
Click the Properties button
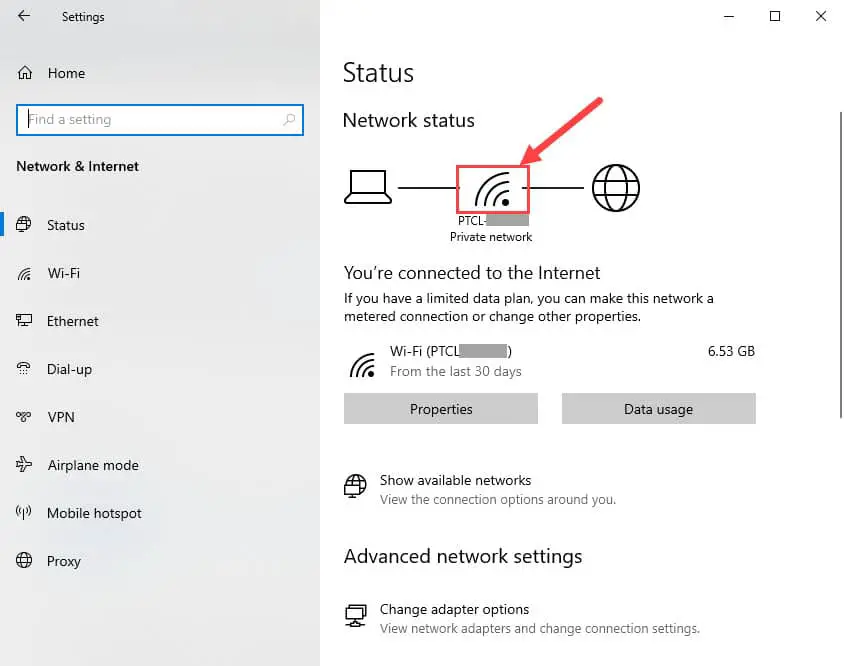click(441, 409)
